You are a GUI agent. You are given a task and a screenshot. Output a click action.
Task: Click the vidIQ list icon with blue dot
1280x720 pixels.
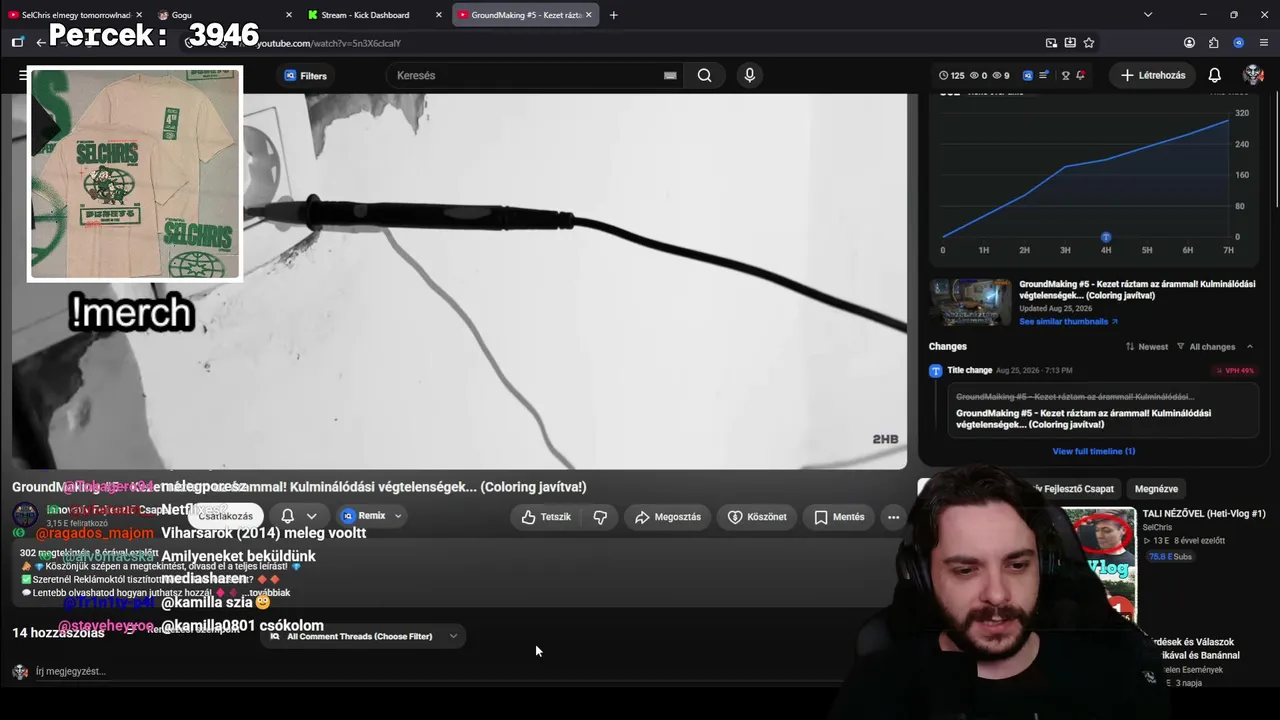point(1044,75)
